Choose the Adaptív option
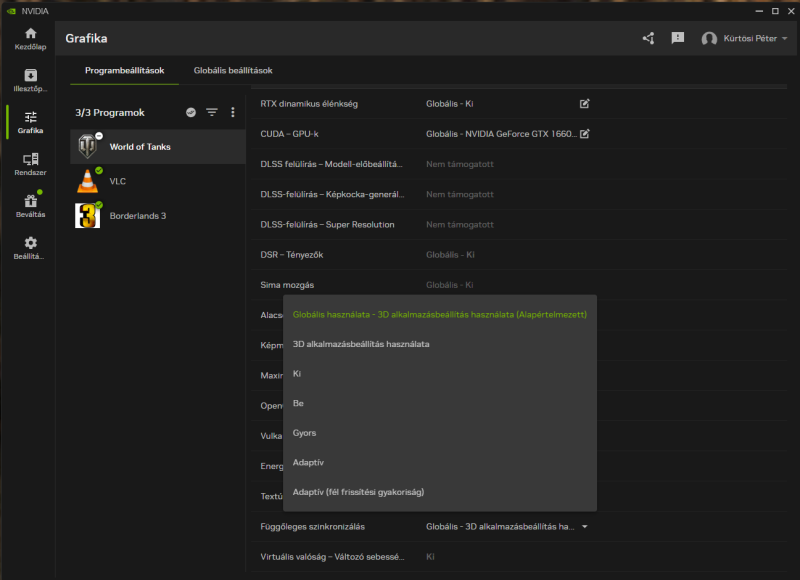Screen dimensions: 800x580 point(440,463)
